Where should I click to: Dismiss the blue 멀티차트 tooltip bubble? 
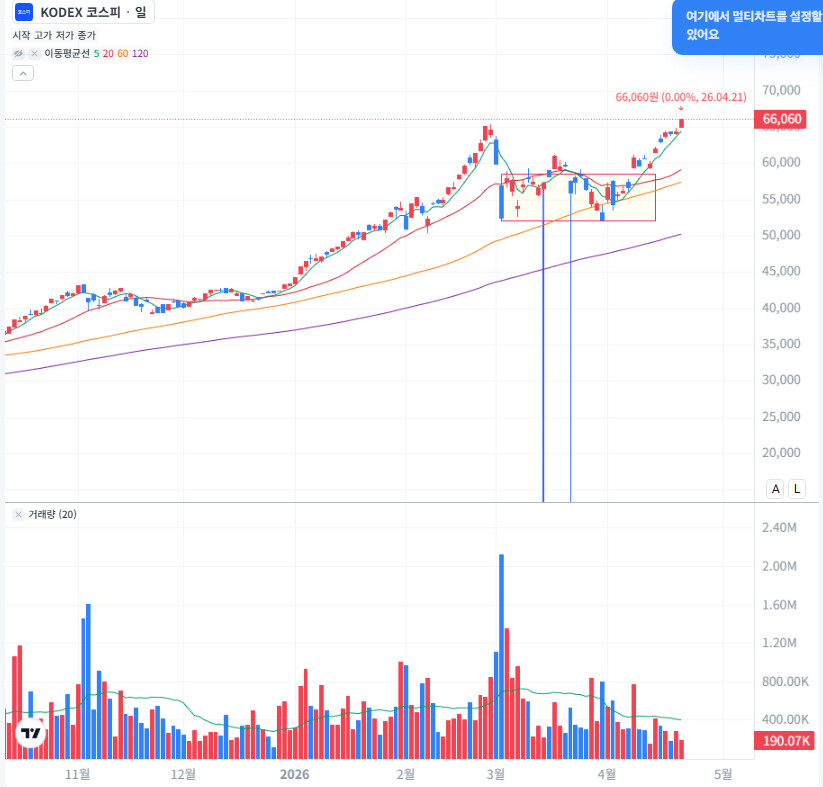[747, 26]
